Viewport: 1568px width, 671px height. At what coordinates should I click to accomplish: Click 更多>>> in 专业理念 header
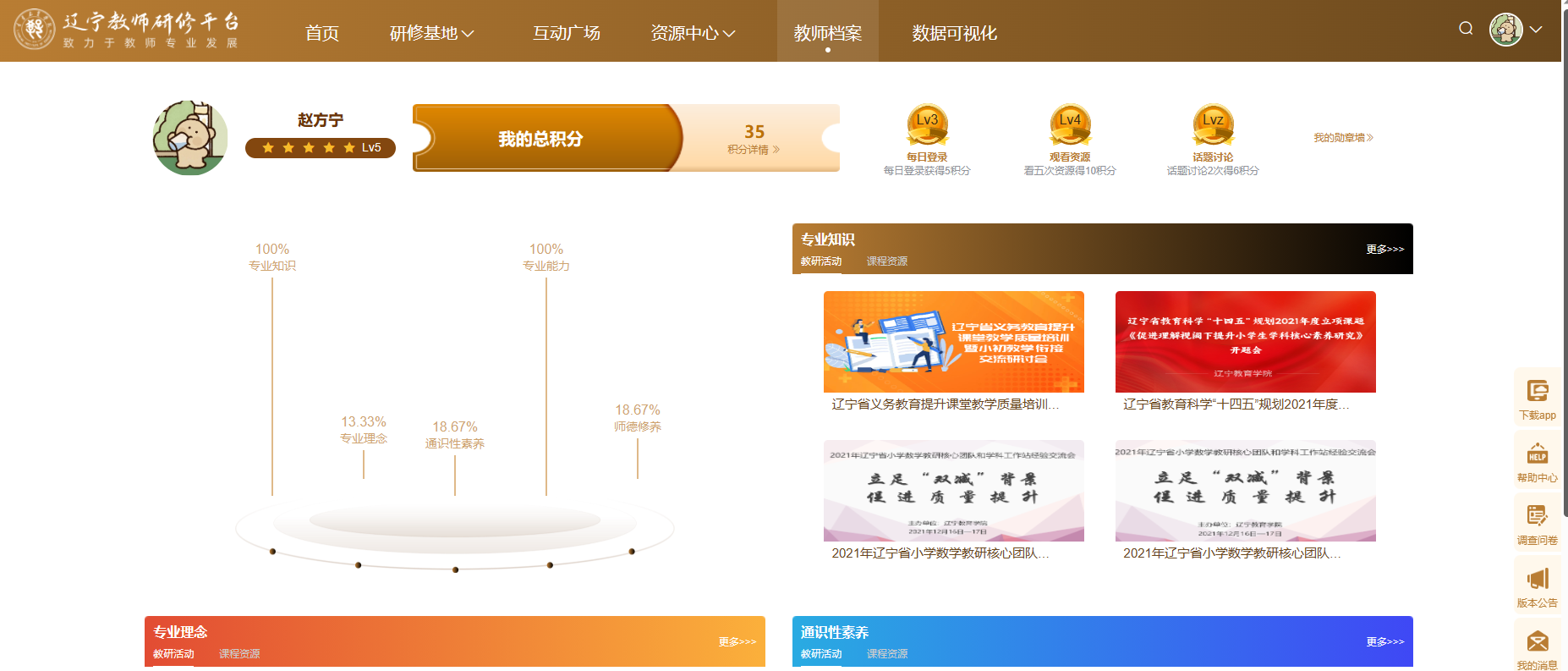click(x=737, y=642)
